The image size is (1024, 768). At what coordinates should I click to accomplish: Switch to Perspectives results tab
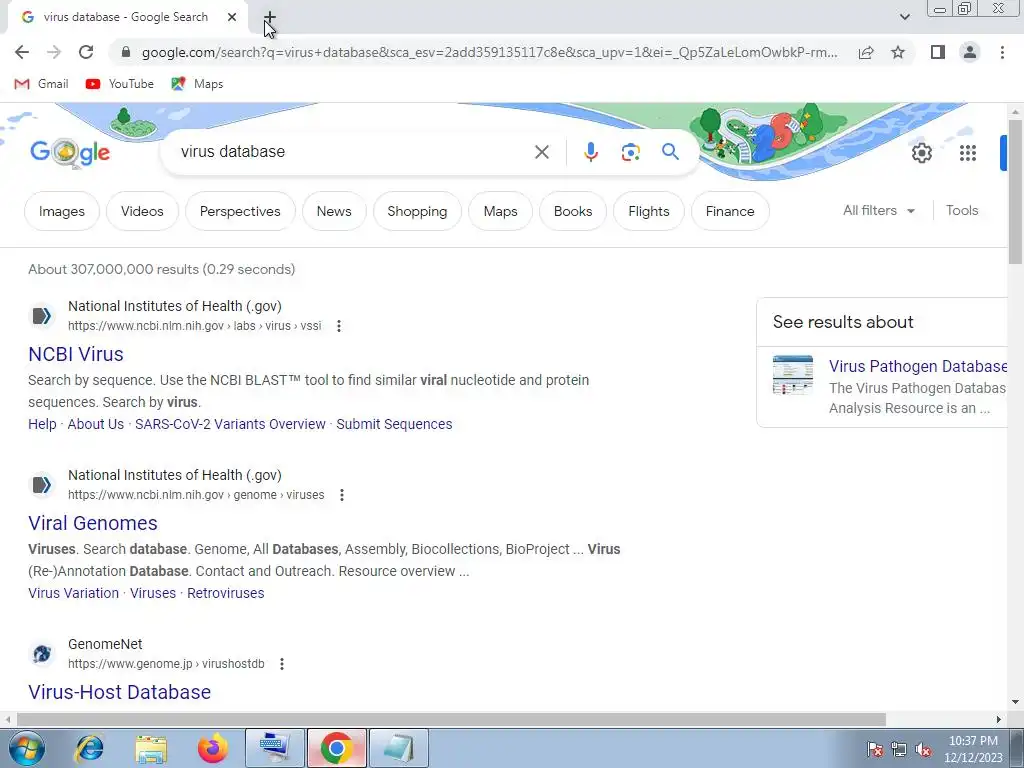240,211
